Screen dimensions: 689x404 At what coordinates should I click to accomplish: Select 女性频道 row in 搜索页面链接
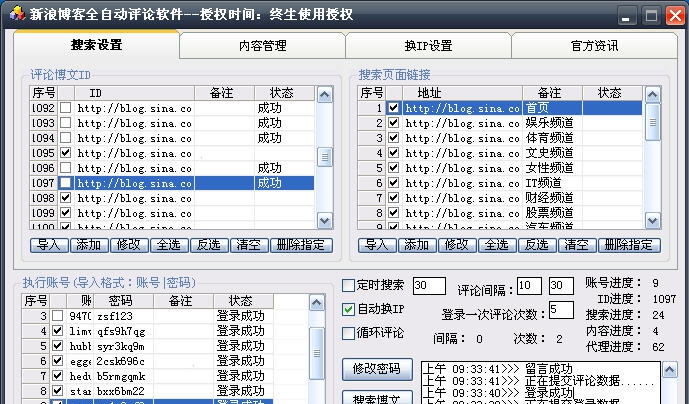500,167
